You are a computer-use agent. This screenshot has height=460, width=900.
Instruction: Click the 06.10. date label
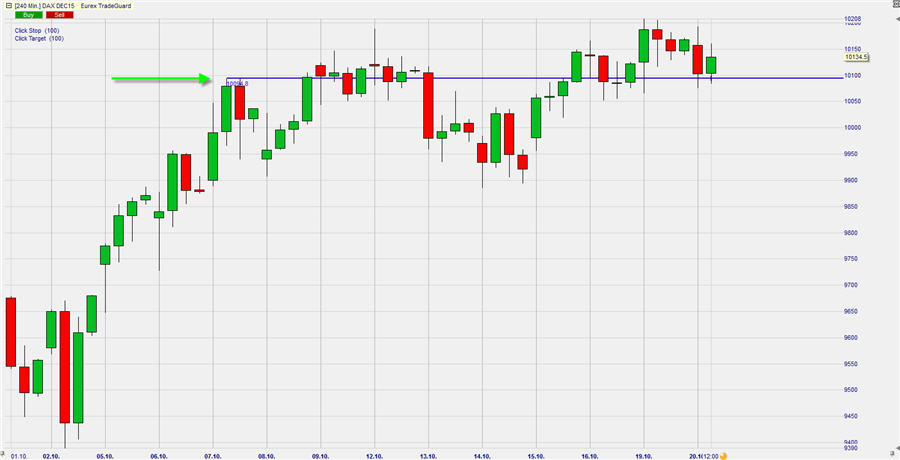tap(159, 456)
